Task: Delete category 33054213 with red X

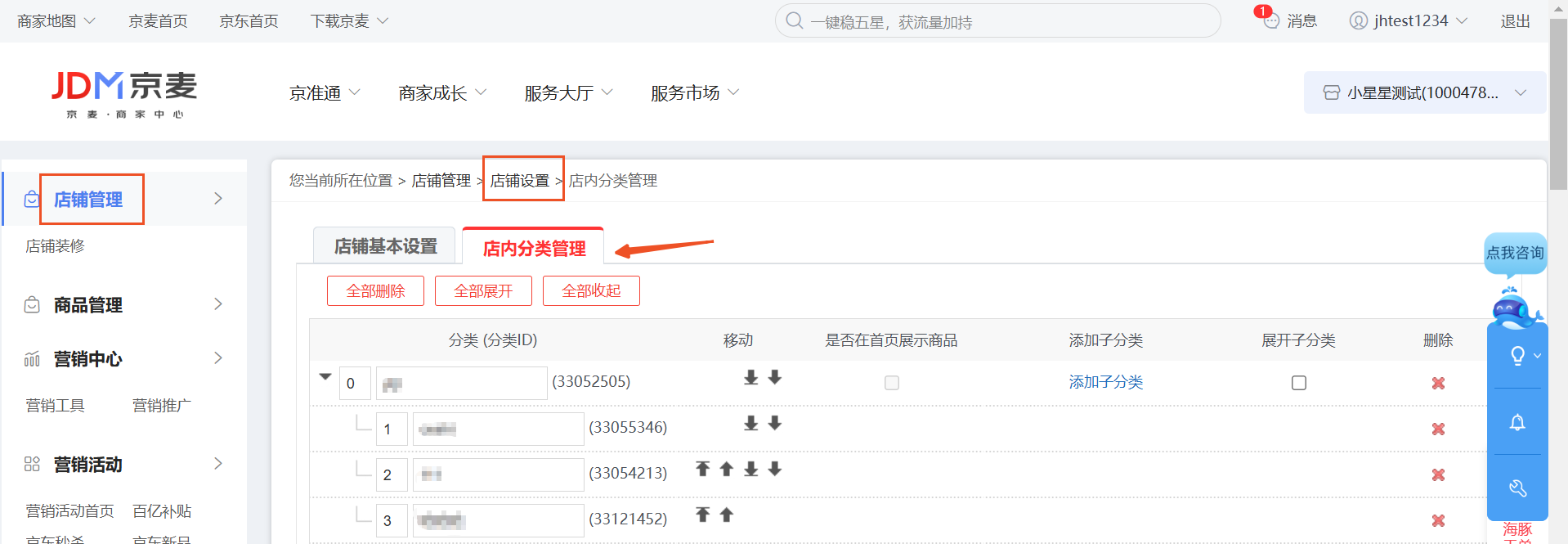Action: (1438, 474)
